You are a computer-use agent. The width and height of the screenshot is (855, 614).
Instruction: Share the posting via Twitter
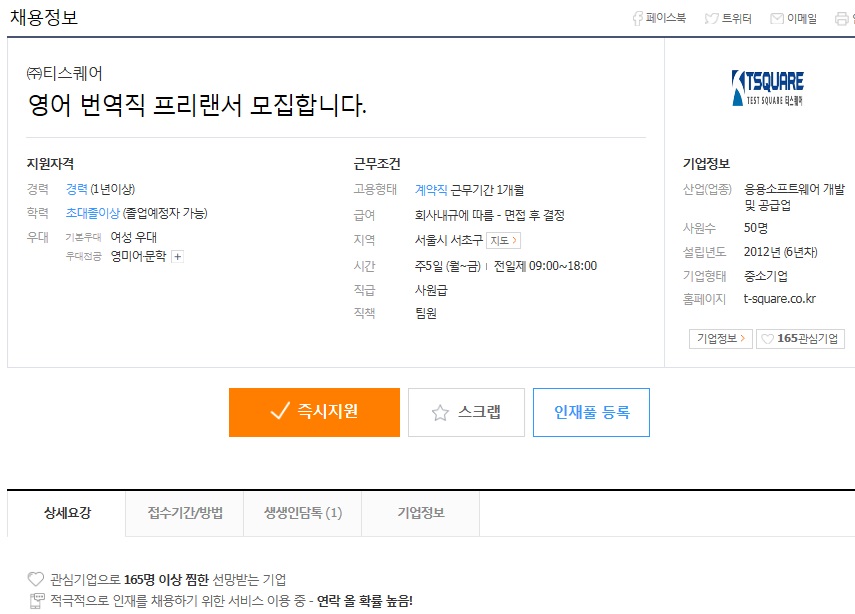click(x=731, y=18)
